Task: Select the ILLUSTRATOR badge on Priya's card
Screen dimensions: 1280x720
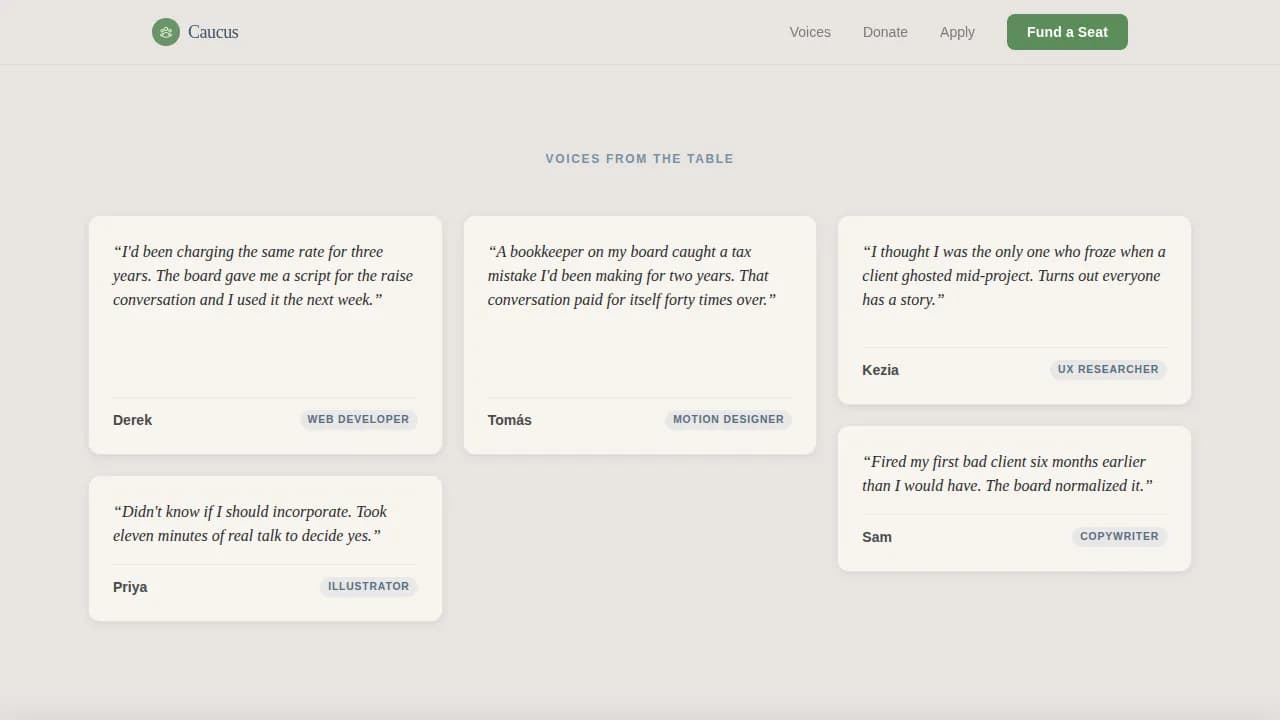Action: tap(368, 586)
